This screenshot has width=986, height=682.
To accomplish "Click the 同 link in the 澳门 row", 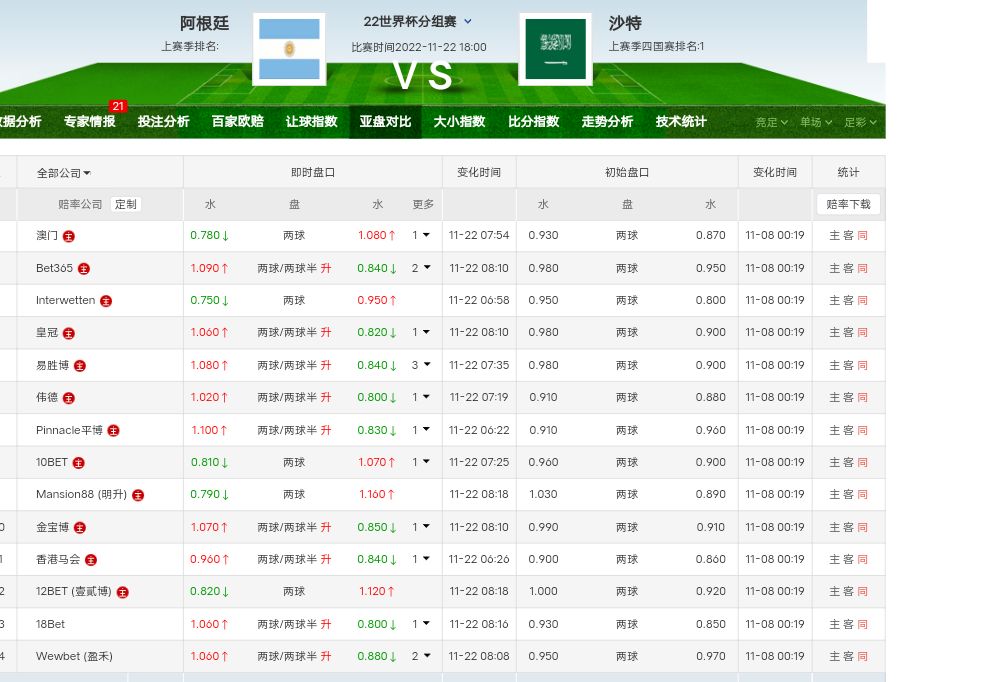I will [862, 236].
